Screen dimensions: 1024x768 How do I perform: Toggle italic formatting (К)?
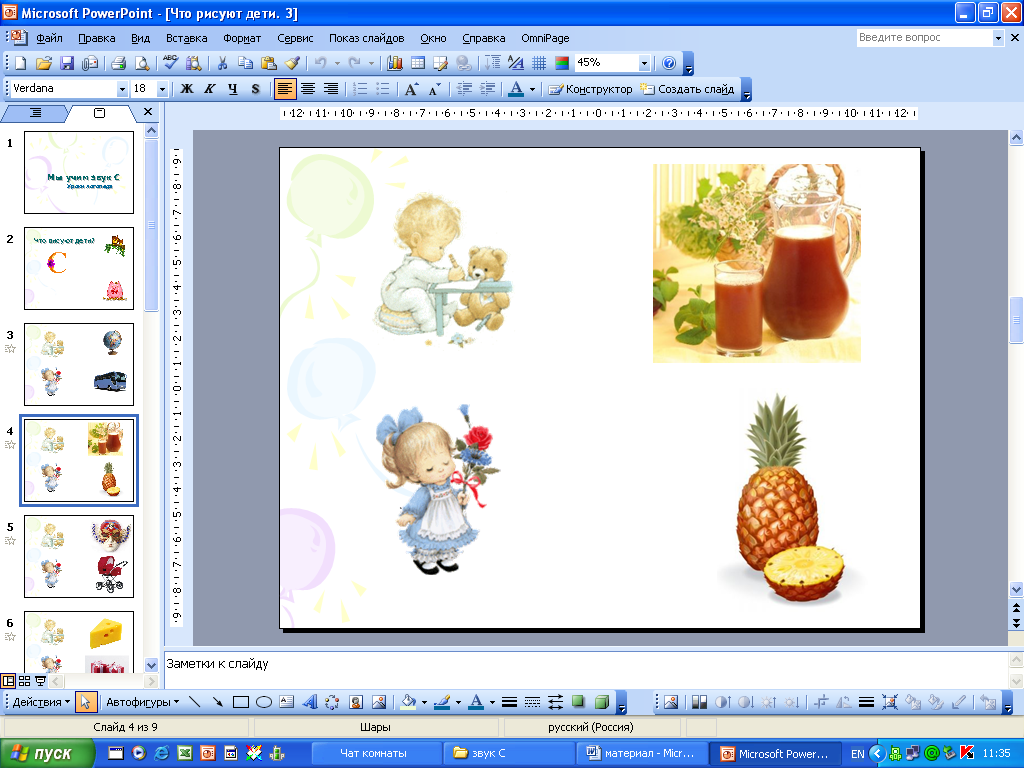pos(210,89)
